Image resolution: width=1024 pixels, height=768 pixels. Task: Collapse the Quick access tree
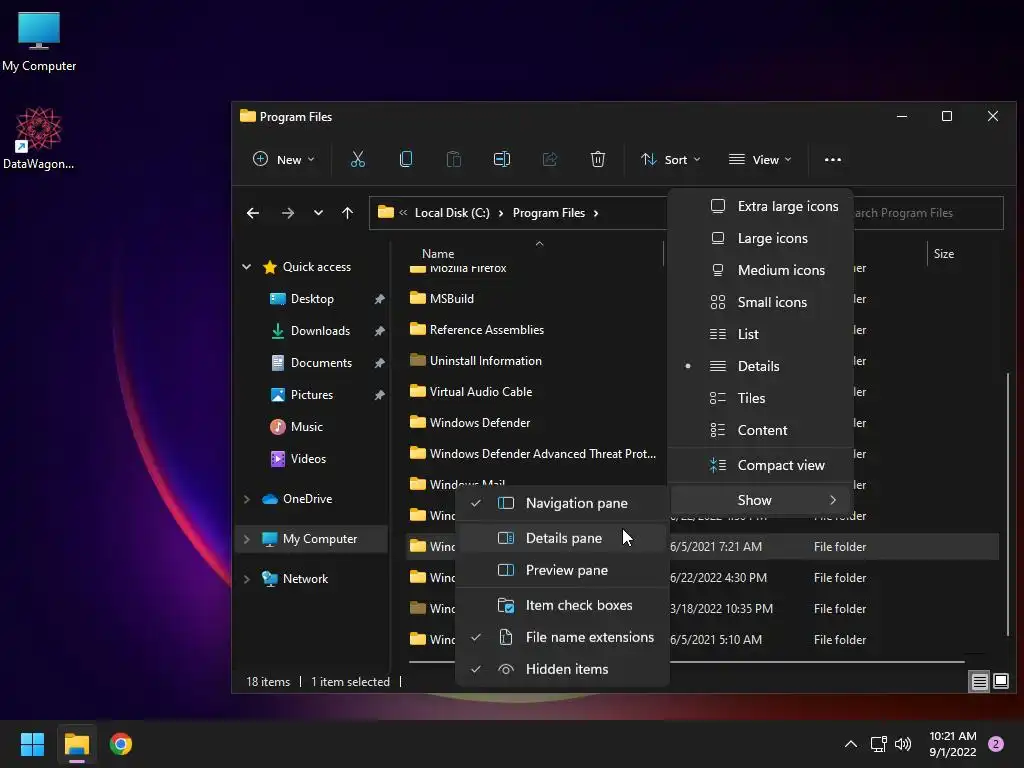(246, 267)
